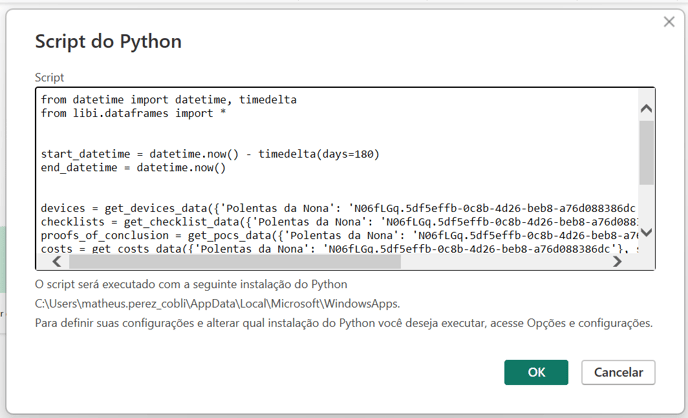Click the 'devices = get_devices_data' line
The width and height of the screenshot is (688, 418).
338,208
